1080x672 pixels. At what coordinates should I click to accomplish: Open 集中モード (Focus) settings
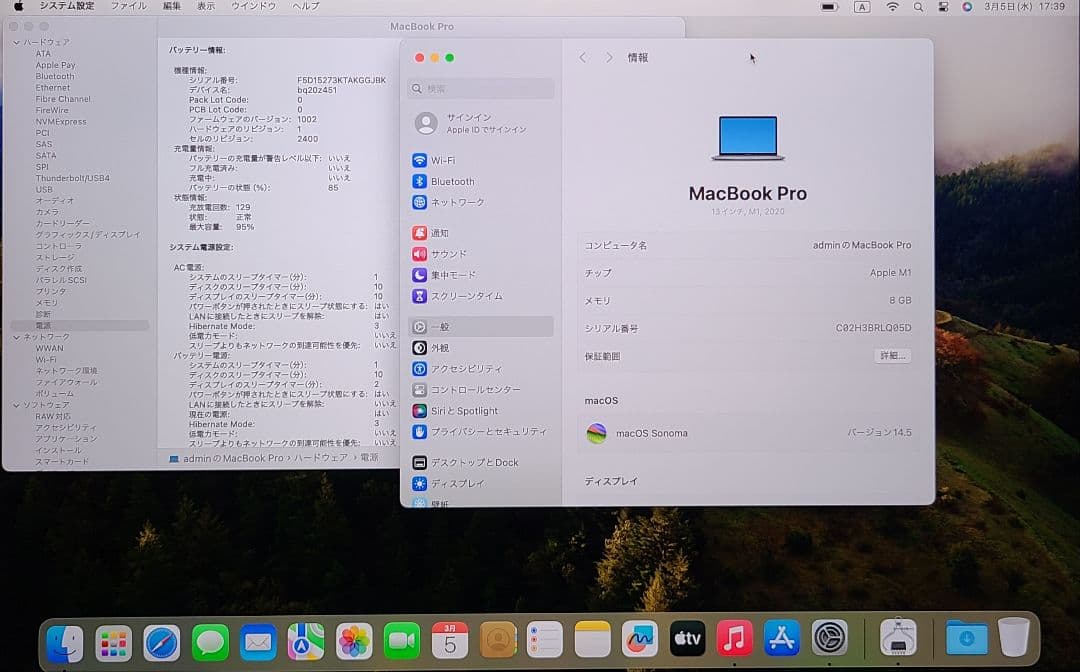pos(451,273)
